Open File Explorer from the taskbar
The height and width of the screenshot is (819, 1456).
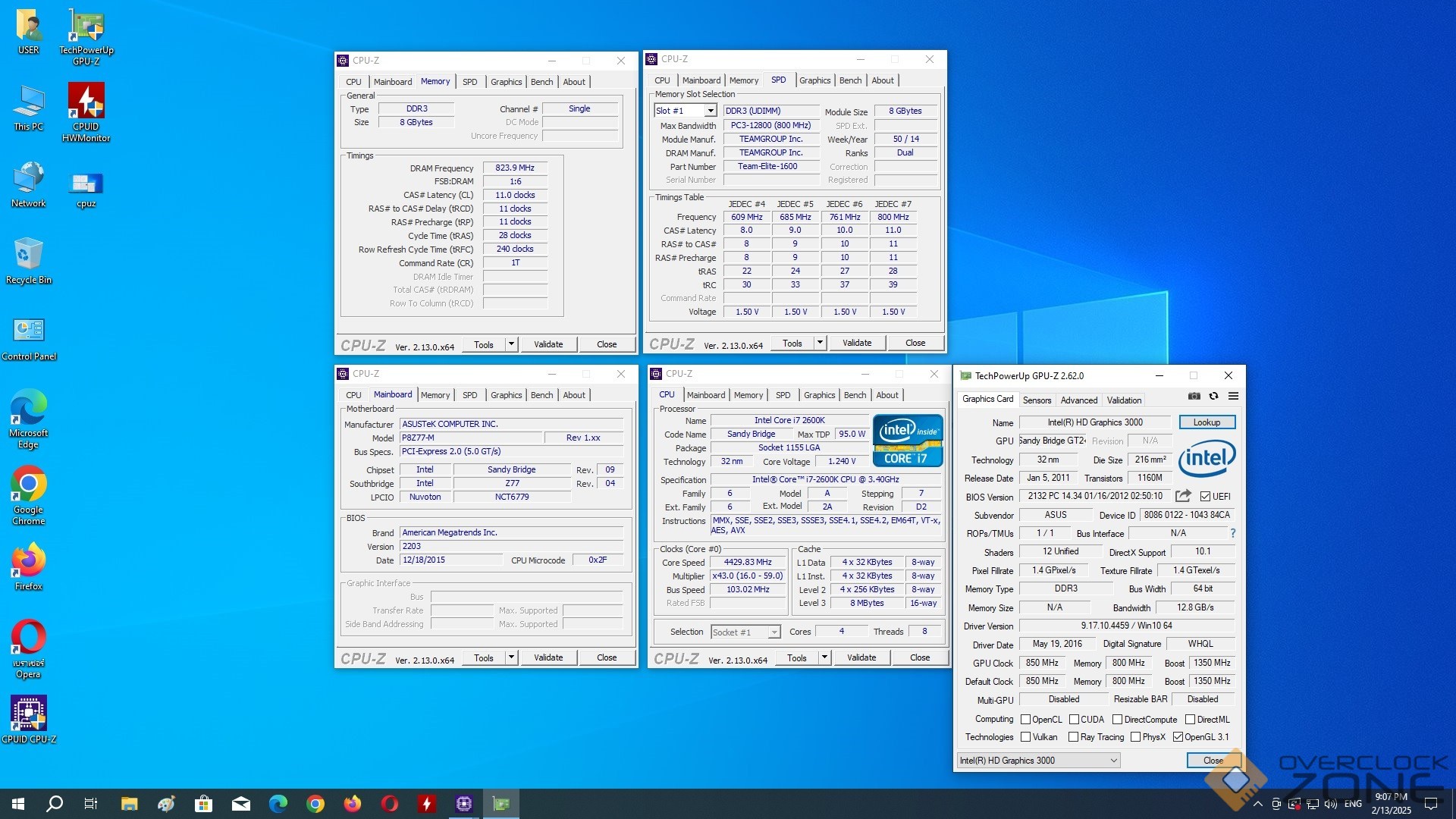point(129,804)
